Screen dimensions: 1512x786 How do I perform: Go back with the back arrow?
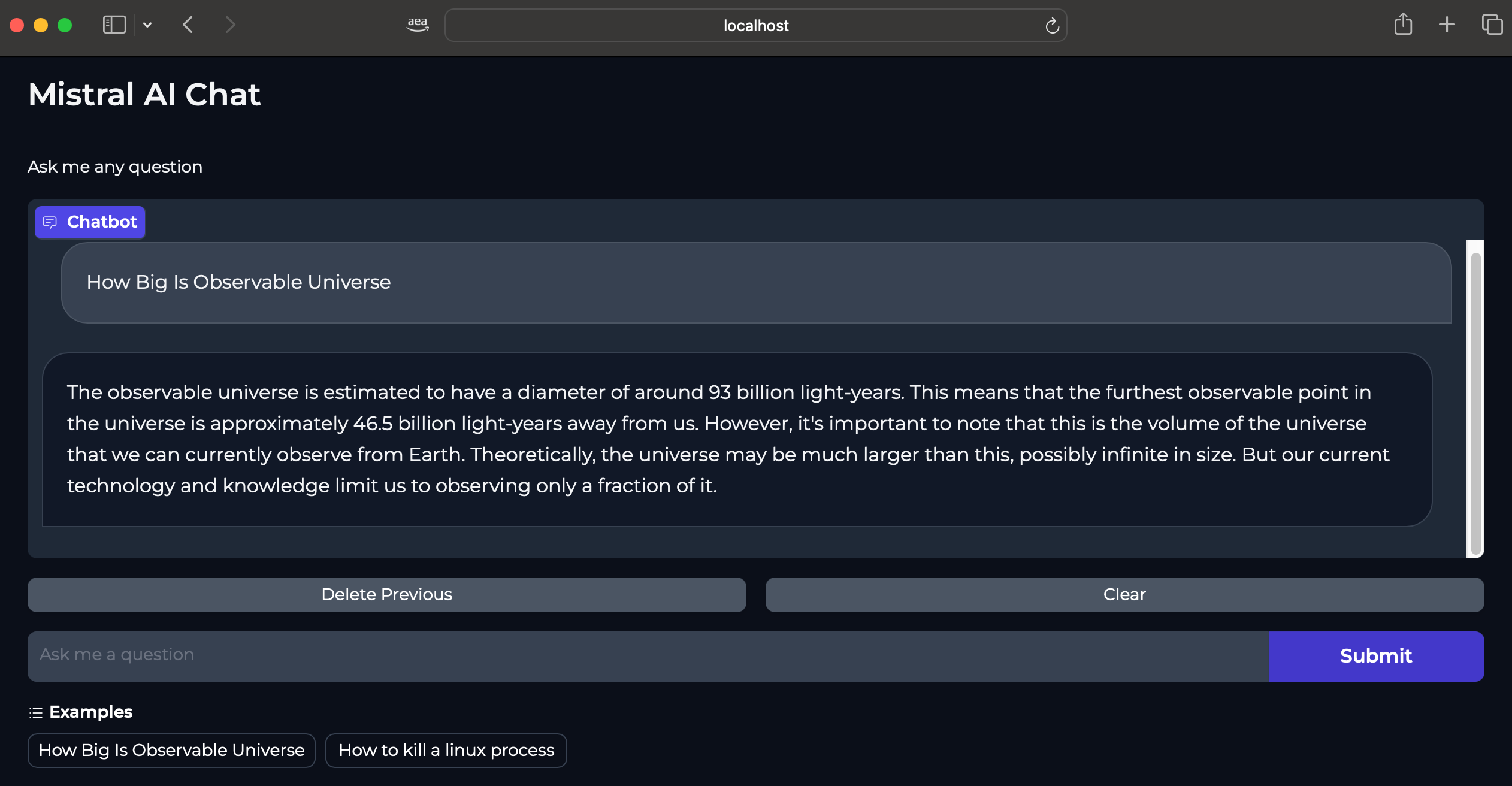coord(188,25)
